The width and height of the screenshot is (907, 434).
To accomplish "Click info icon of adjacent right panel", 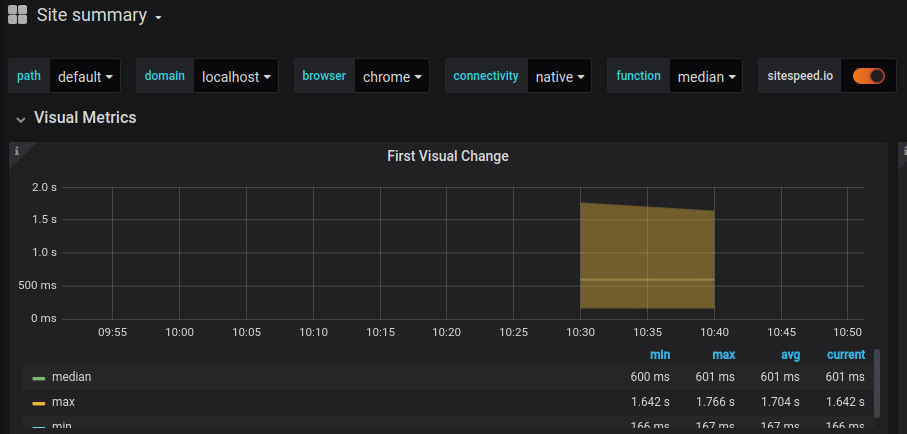I will [904, 151].
